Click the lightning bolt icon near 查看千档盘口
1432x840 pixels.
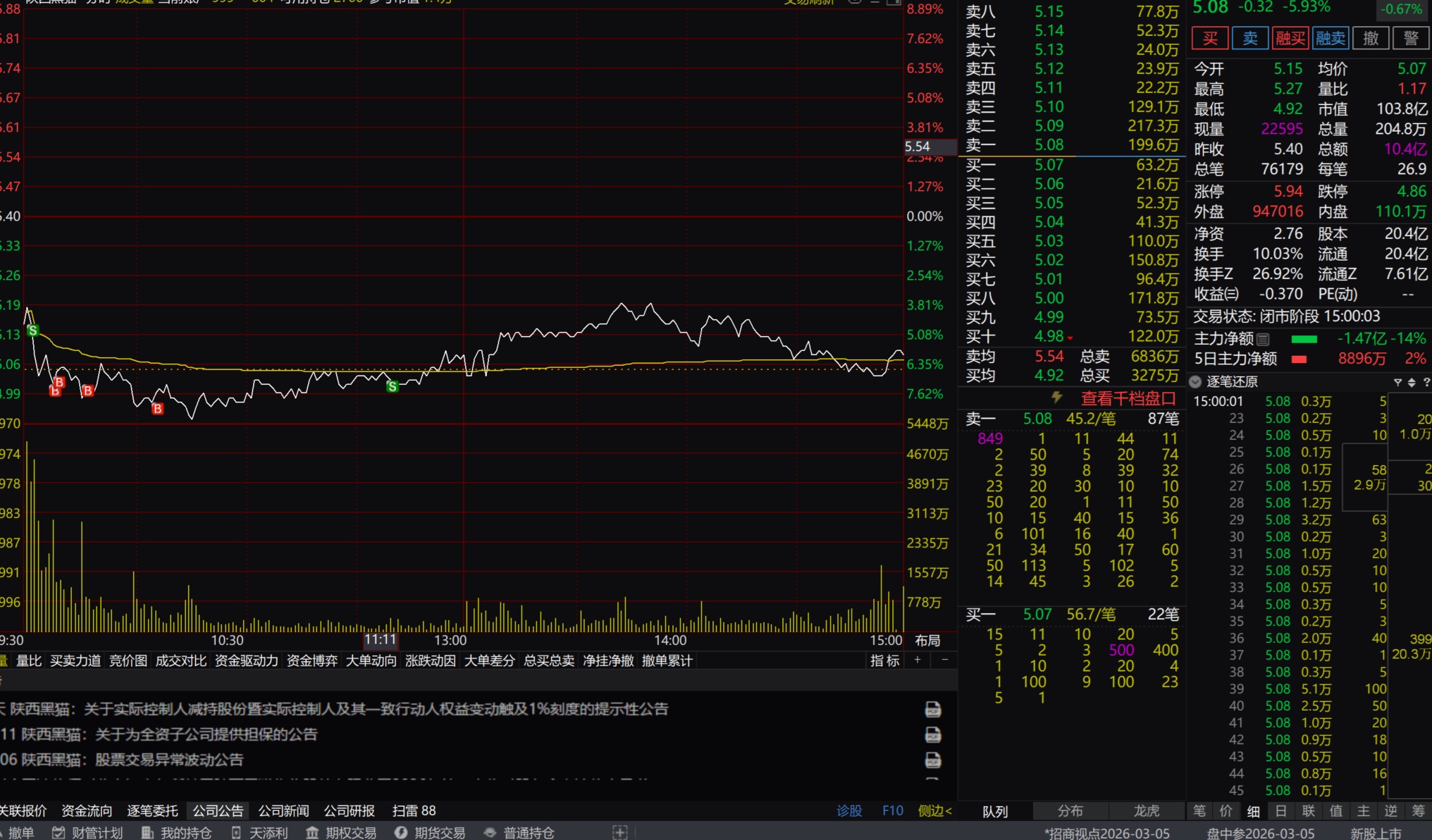point(1056,397)
